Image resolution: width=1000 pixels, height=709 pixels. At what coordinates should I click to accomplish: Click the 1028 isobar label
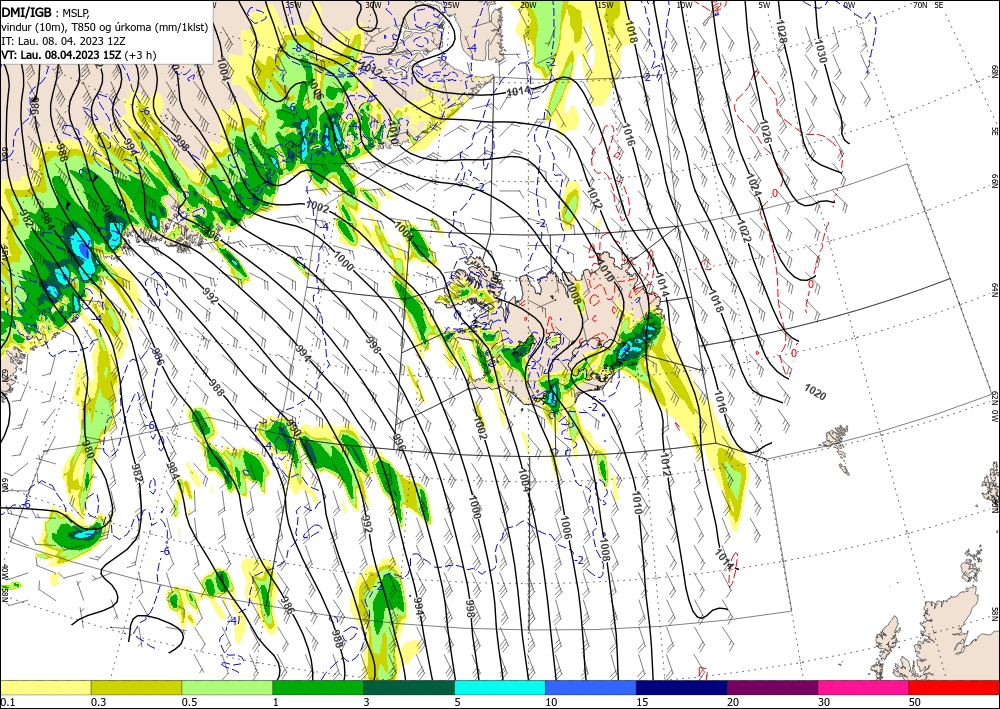click(781, 31)
